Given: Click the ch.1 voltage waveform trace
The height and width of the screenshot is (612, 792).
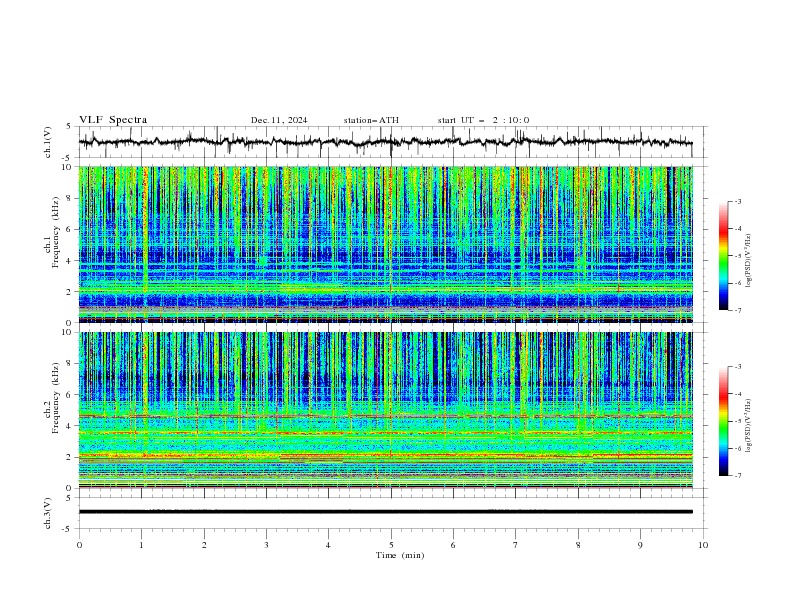Looking at the screenshot, I should 385,142.
